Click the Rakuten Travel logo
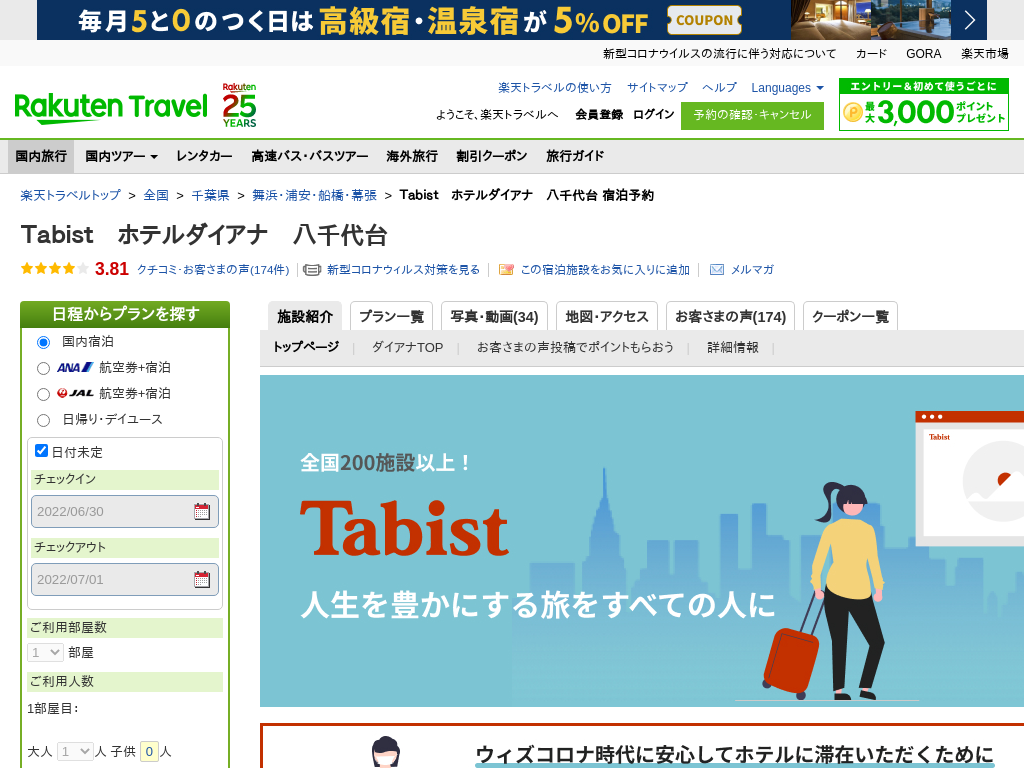1024x768 pixels. [111, 107]
